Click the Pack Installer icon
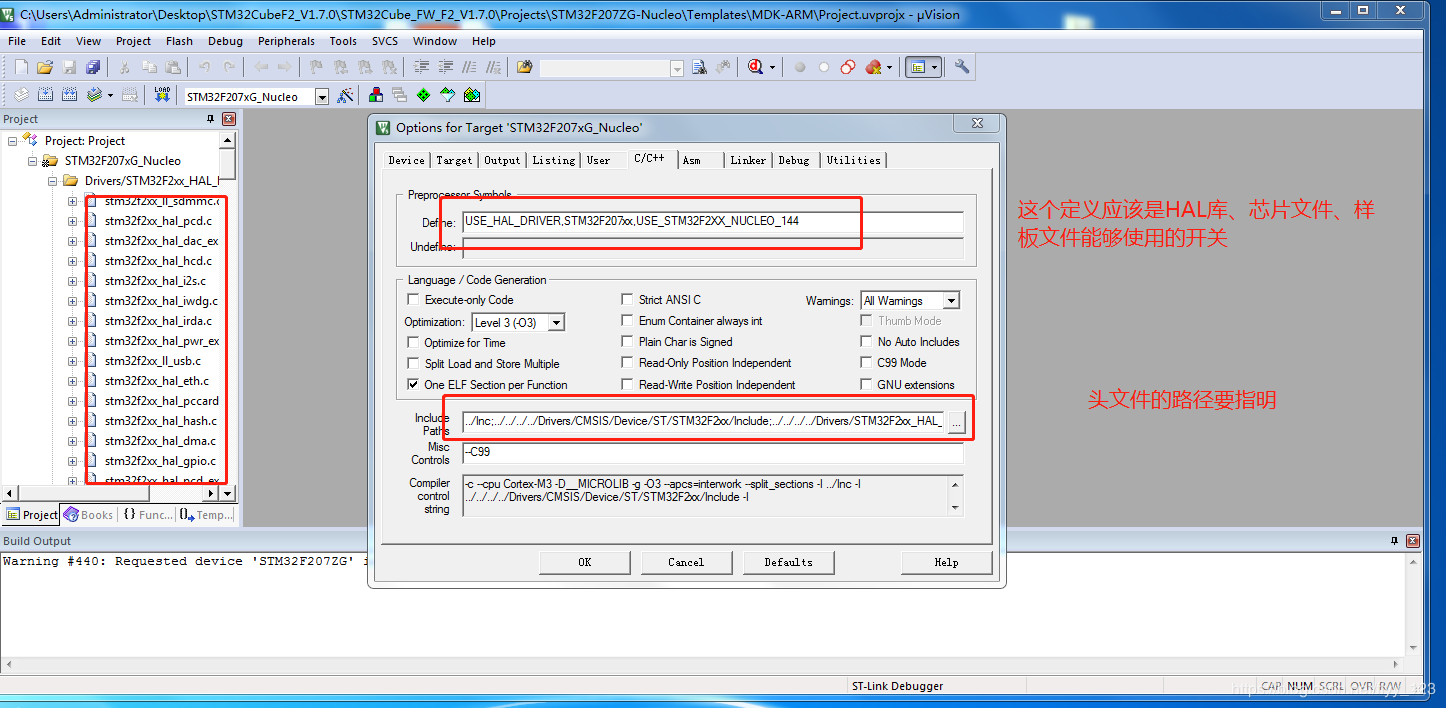1446x708 pixels. click(x=472, y=96)
